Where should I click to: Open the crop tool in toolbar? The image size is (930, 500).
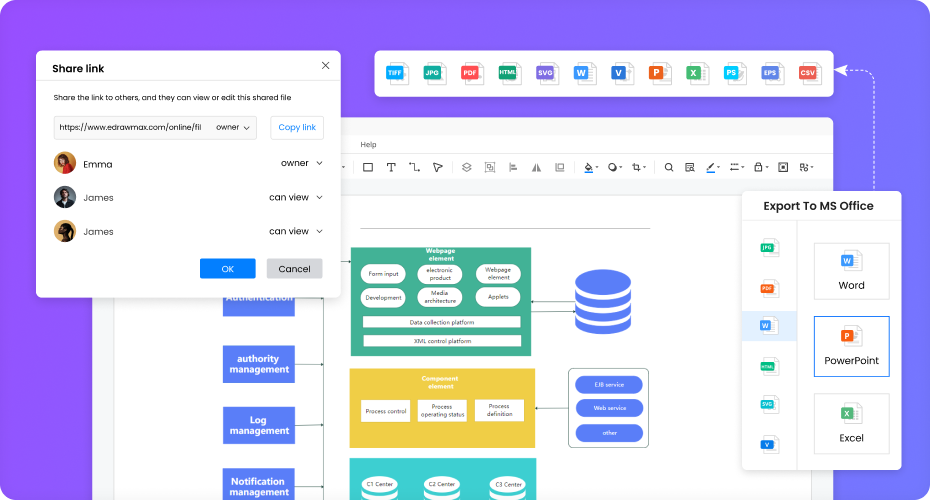point(638,167)
